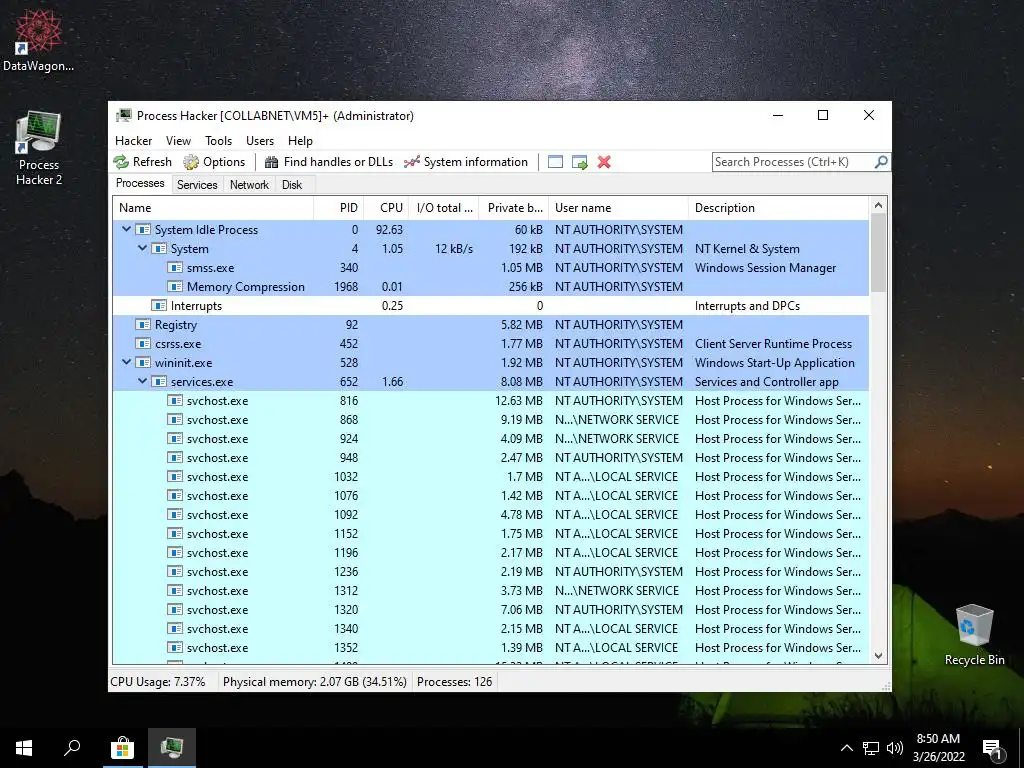The image size is (1024, 768).
Task: Open the Options toolbar button
Action: click(214, 162)
